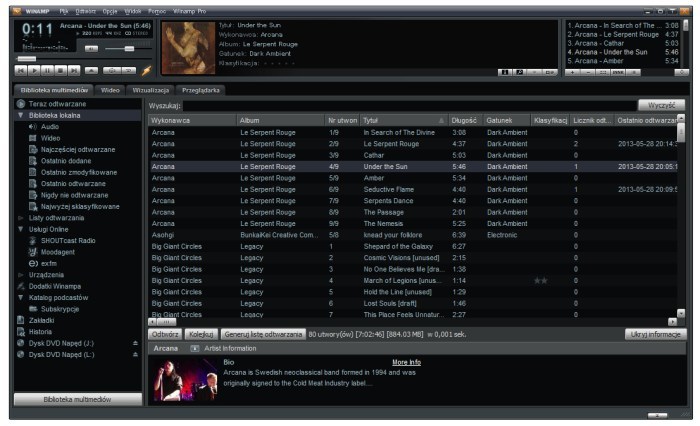Screen dimensions: 700x426
Task: Add files with the playlist plus button
Action: click(x=573, y=72)
